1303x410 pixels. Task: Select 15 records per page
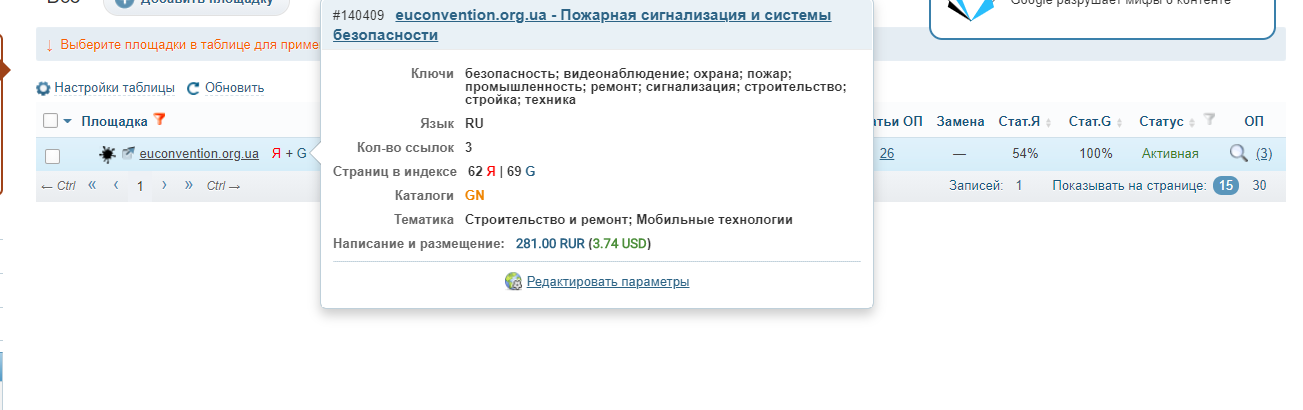point(1226,186)
